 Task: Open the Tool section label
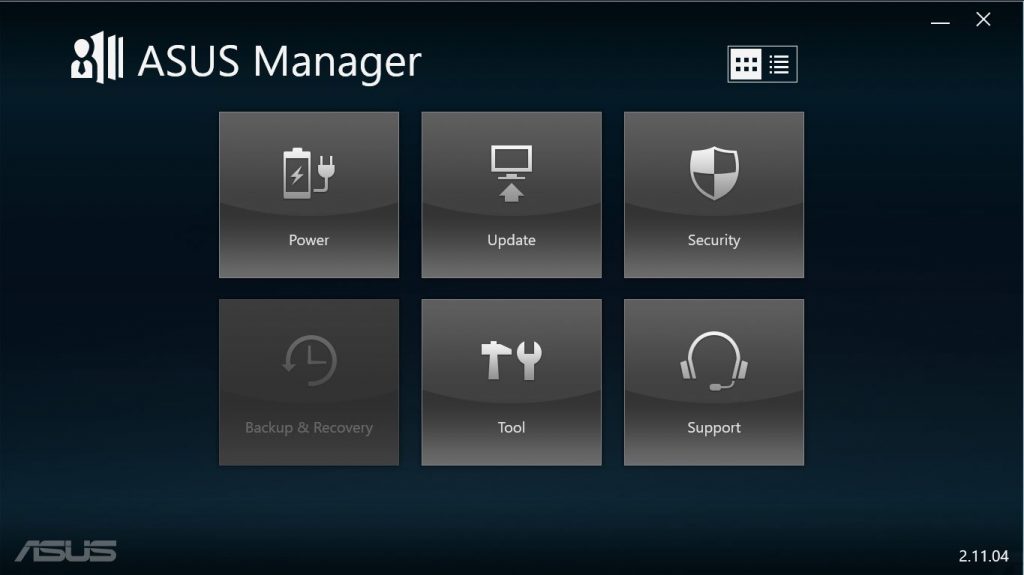pos(511,428)
